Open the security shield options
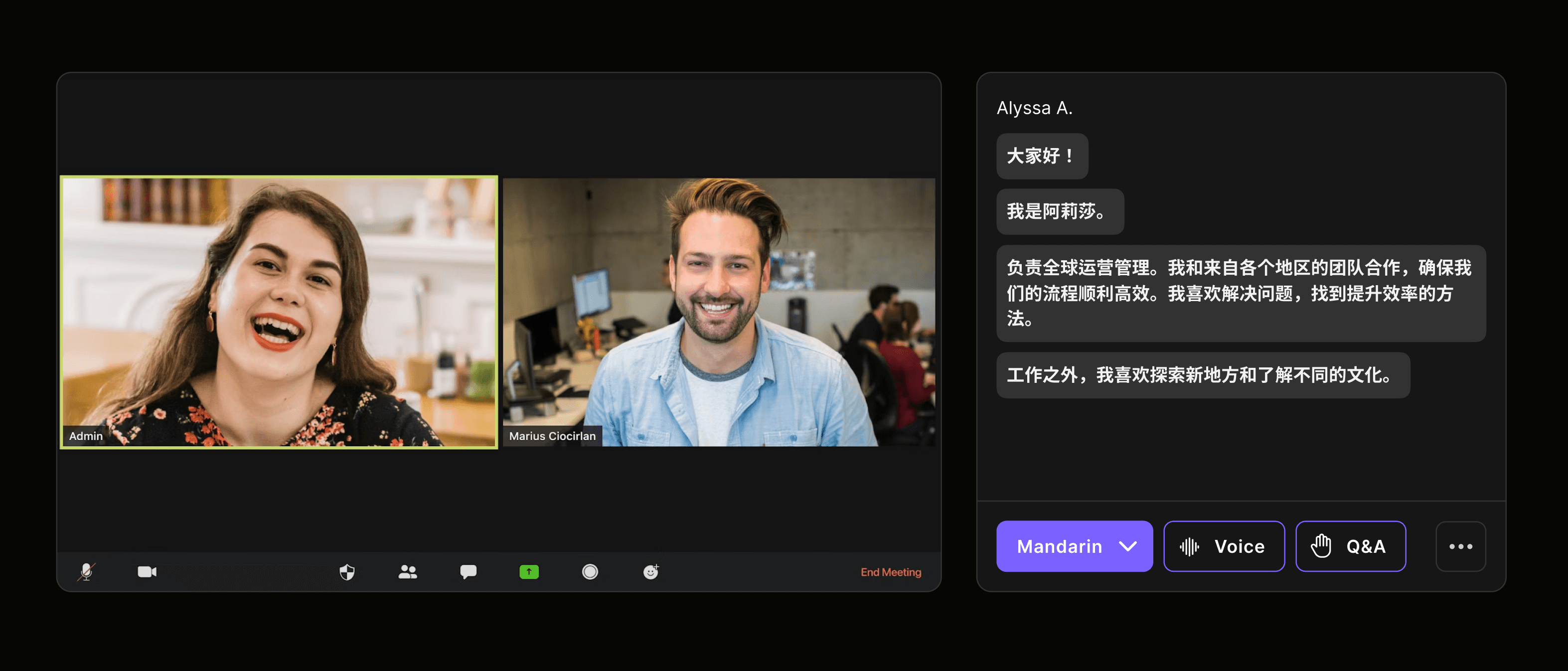Viewport: 1568px width, 671px height. click(x=346, y=571)
